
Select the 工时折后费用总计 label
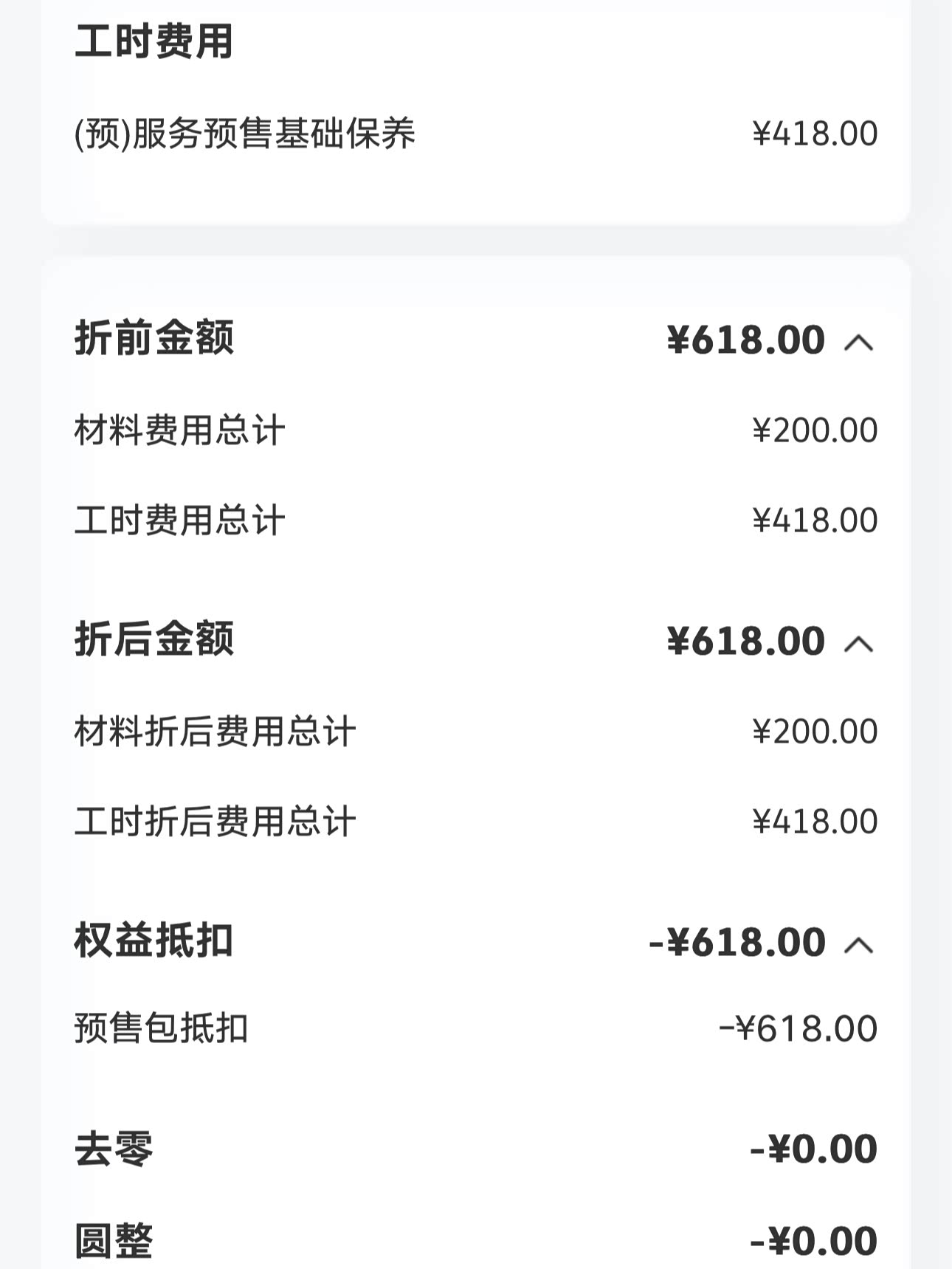tap(215, 822)
